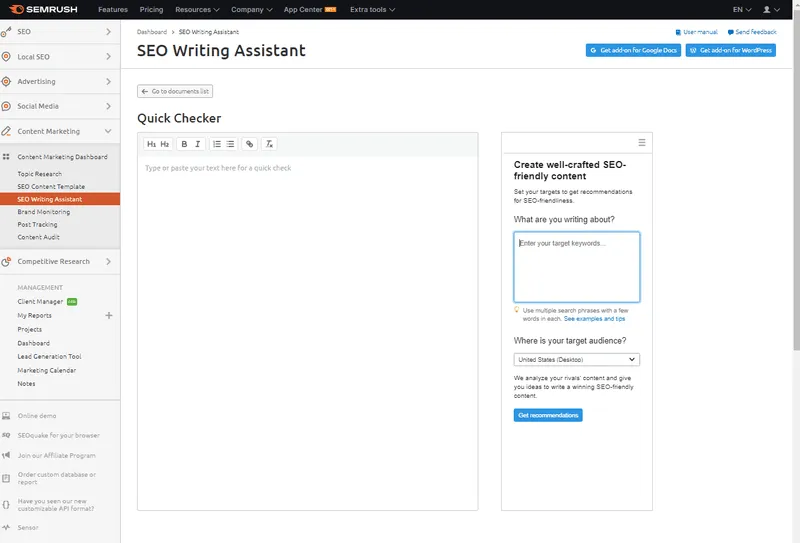This screenshot has width=800, height=543.
Task: Click Dashboard breadcrumb link
Action: point(152,32)
